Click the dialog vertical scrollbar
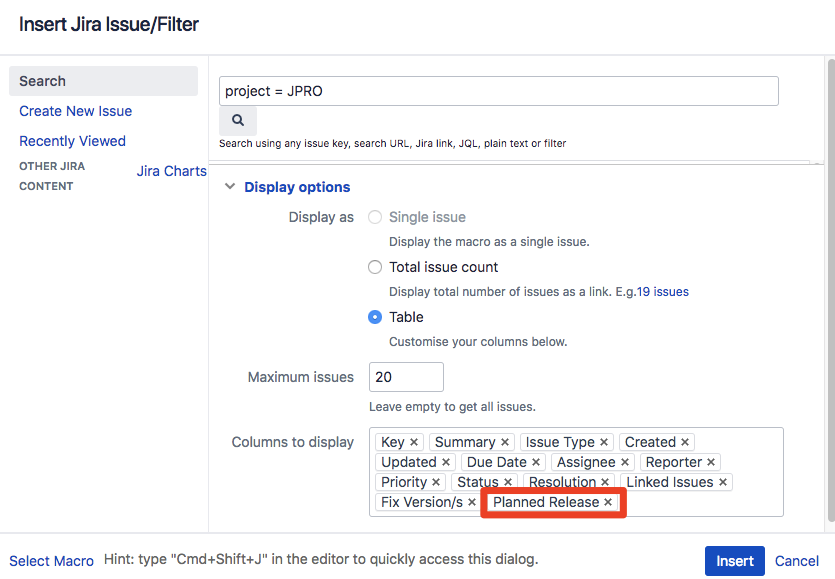The height and width of the screenshot is (579, 835). 831,288
